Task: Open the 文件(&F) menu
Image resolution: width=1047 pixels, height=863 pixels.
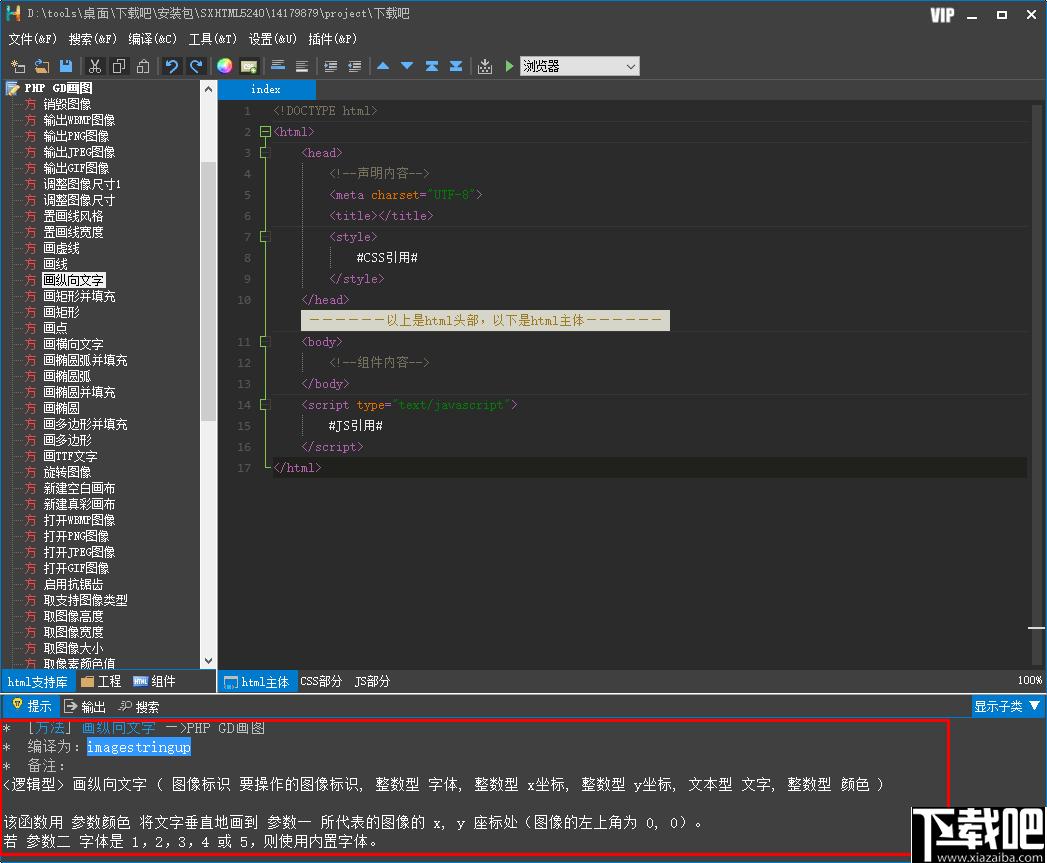Action: (x=33, y=39)
